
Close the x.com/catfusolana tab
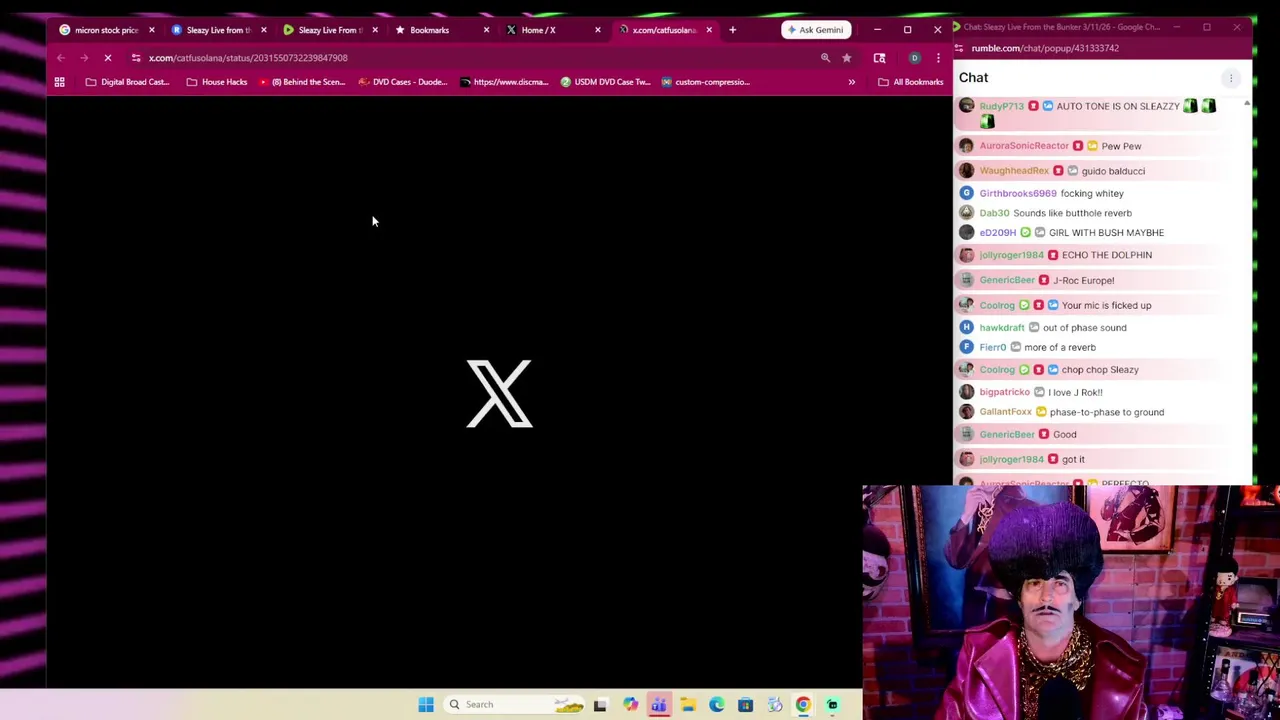(709, 30)
